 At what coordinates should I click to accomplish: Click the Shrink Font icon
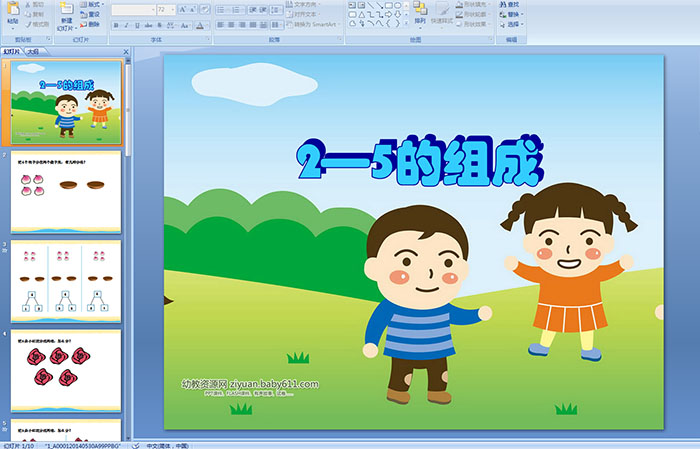pyautogui.click(x=193, y=9)
